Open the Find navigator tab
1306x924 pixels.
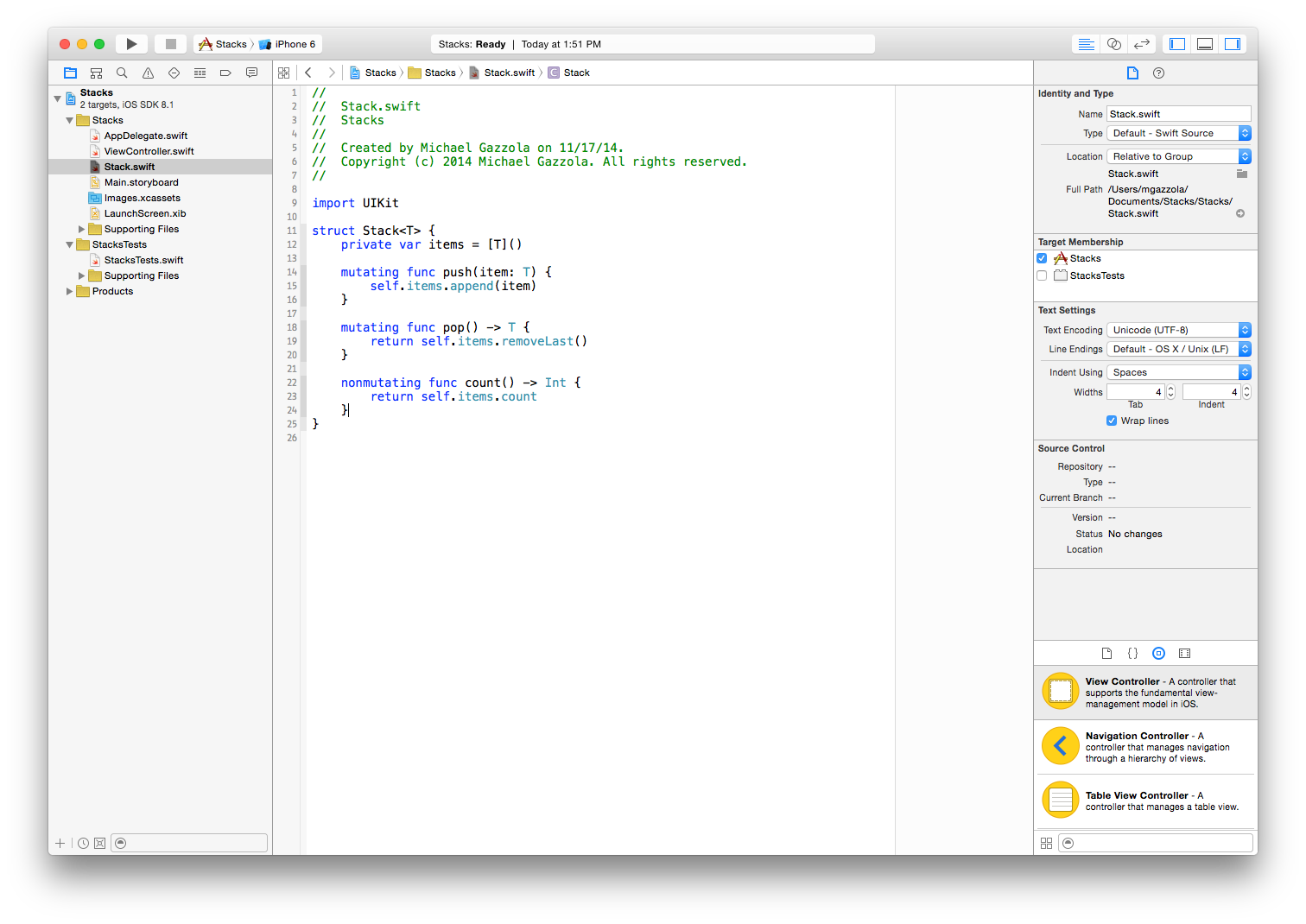[122, 73]
